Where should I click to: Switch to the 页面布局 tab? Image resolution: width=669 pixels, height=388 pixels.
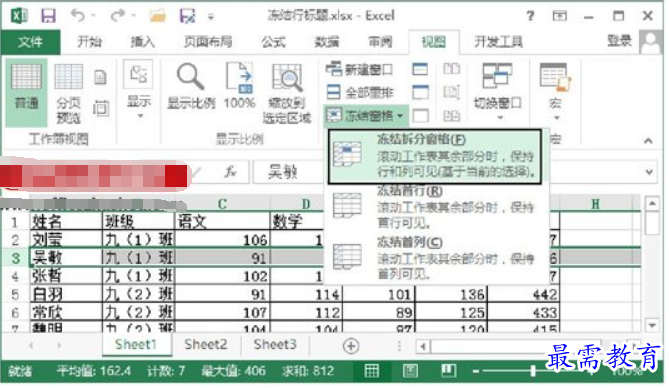click(x=208, y=42)
